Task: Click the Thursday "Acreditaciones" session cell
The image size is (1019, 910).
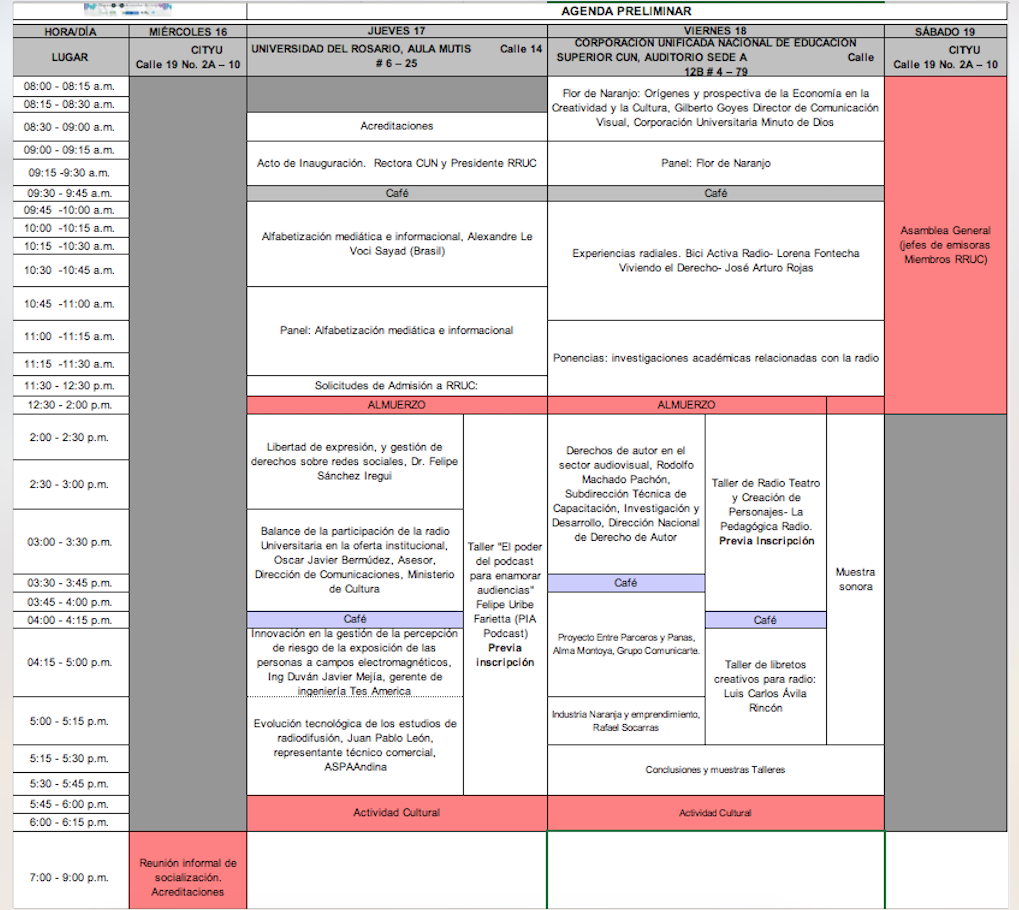Action: coord(397,126)
